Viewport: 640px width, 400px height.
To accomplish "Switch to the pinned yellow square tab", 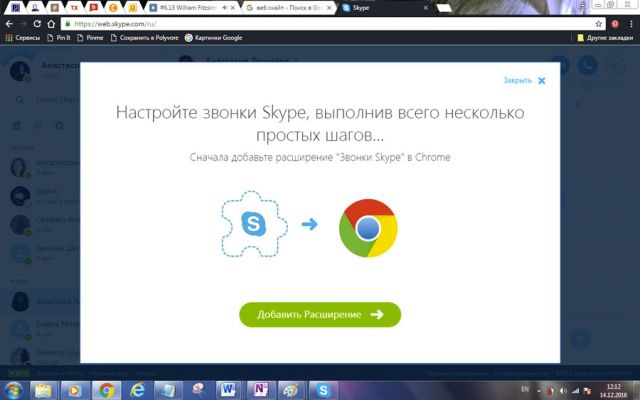I will 133,8.
